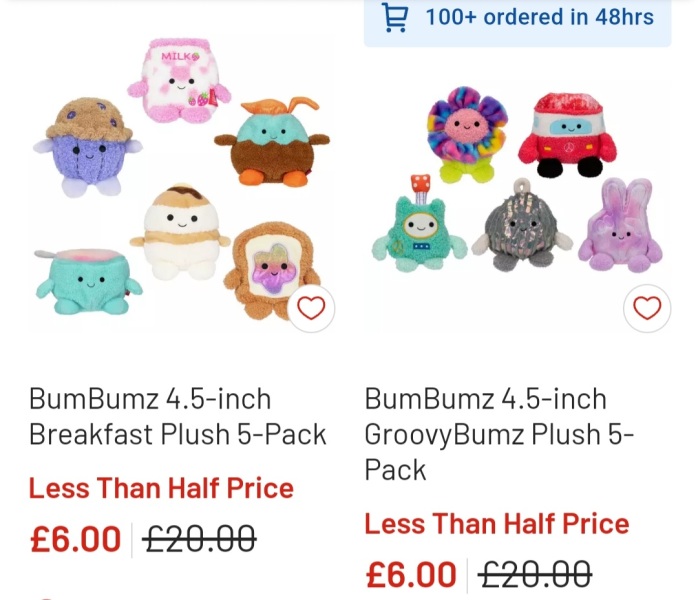Tap the £6.00 price of Breakfast pack
The height and width of the screenshot is (600, 698).
coord(76,540)
